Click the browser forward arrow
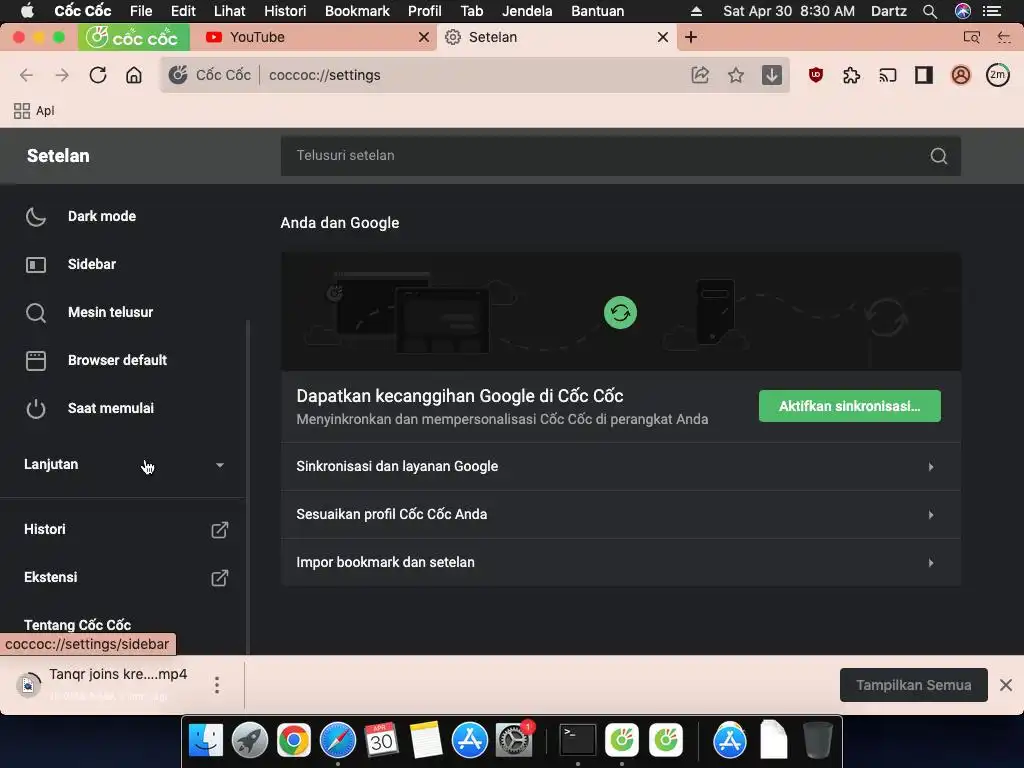The width and height of the screenshot is (1024, 768). point(62,75)
